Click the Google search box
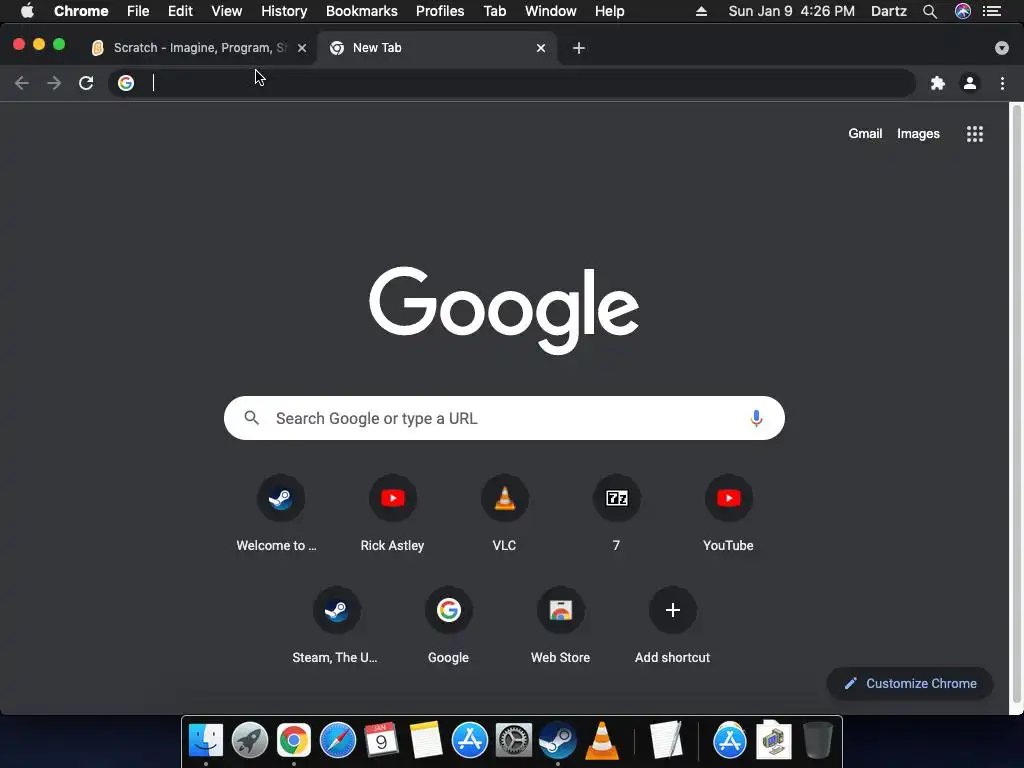Screen dimensions: 1024x768 [504, 418]
